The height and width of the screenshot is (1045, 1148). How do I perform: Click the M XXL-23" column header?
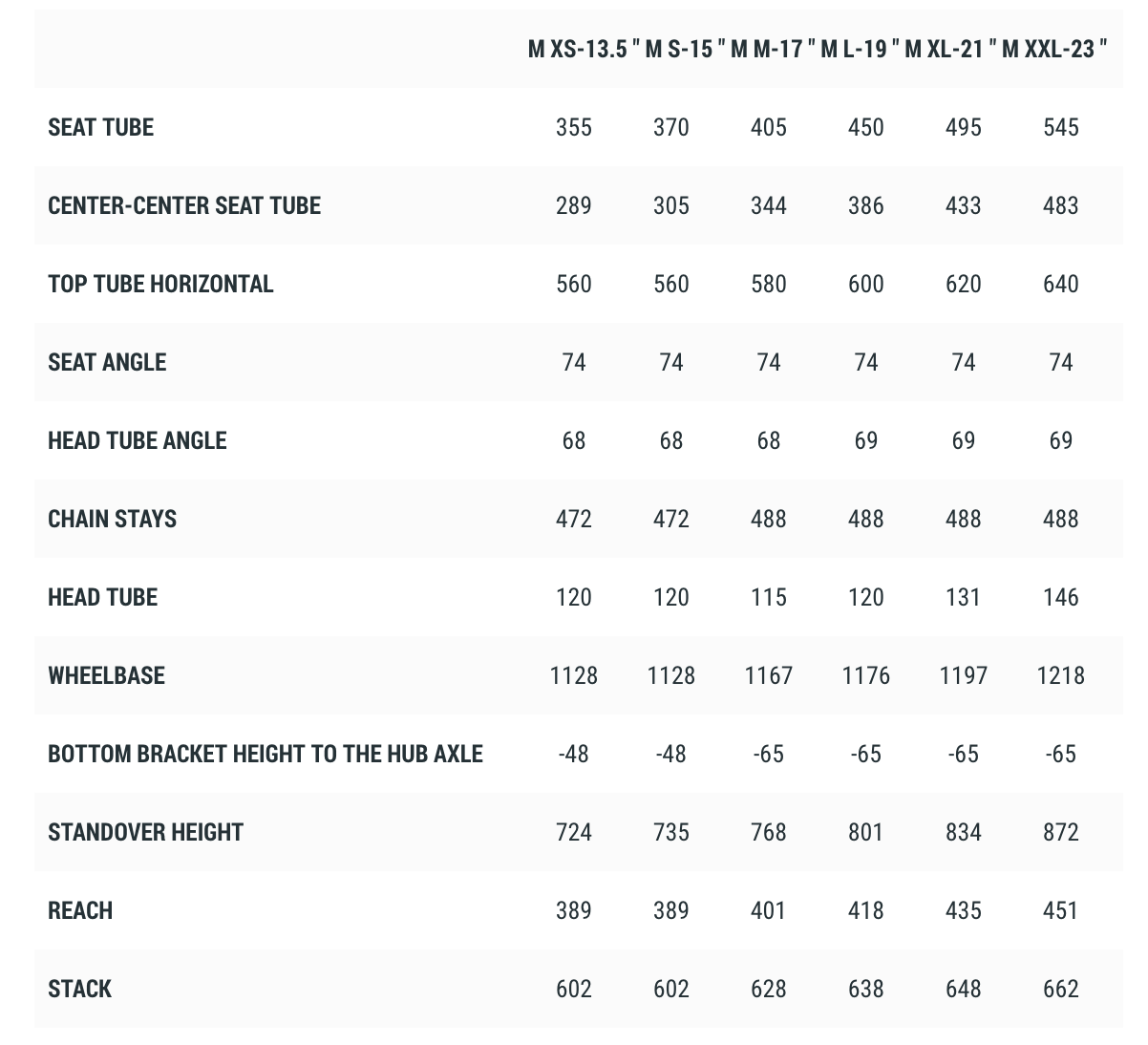click(x=1054, y=49)
